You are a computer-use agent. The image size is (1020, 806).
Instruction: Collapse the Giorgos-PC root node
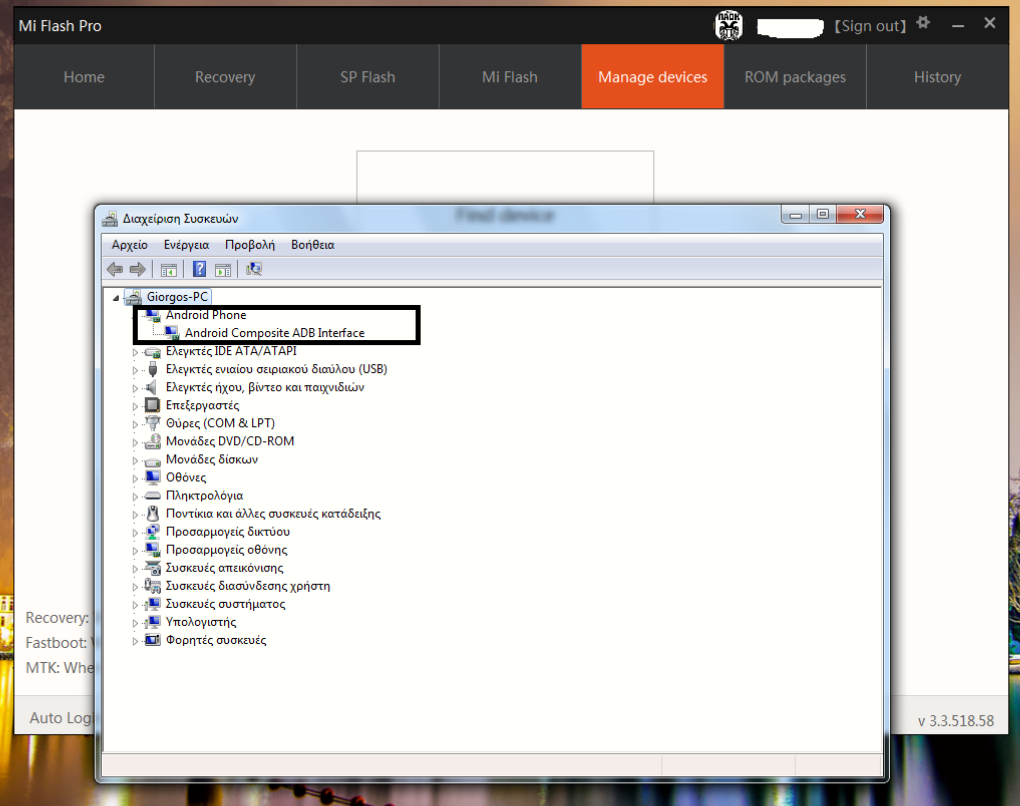coord(118,297)
